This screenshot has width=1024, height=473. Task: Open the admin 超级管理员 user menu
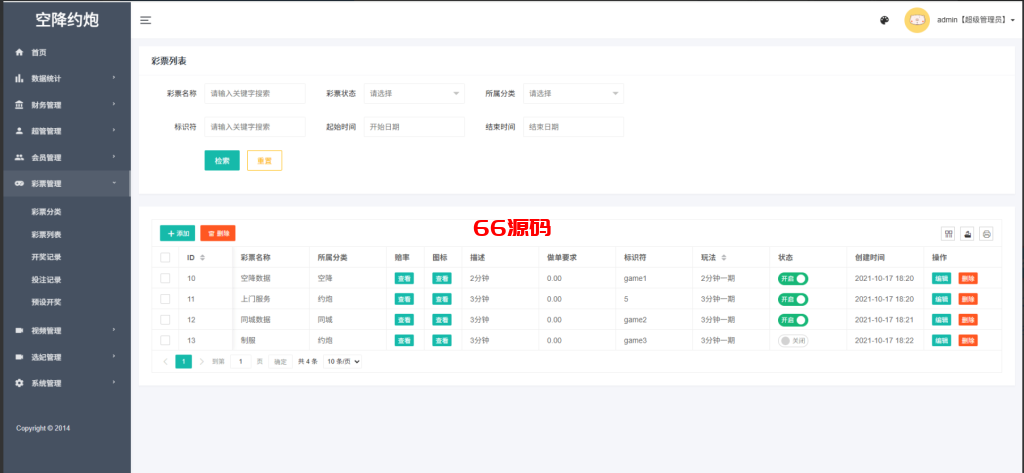point(976,20)
